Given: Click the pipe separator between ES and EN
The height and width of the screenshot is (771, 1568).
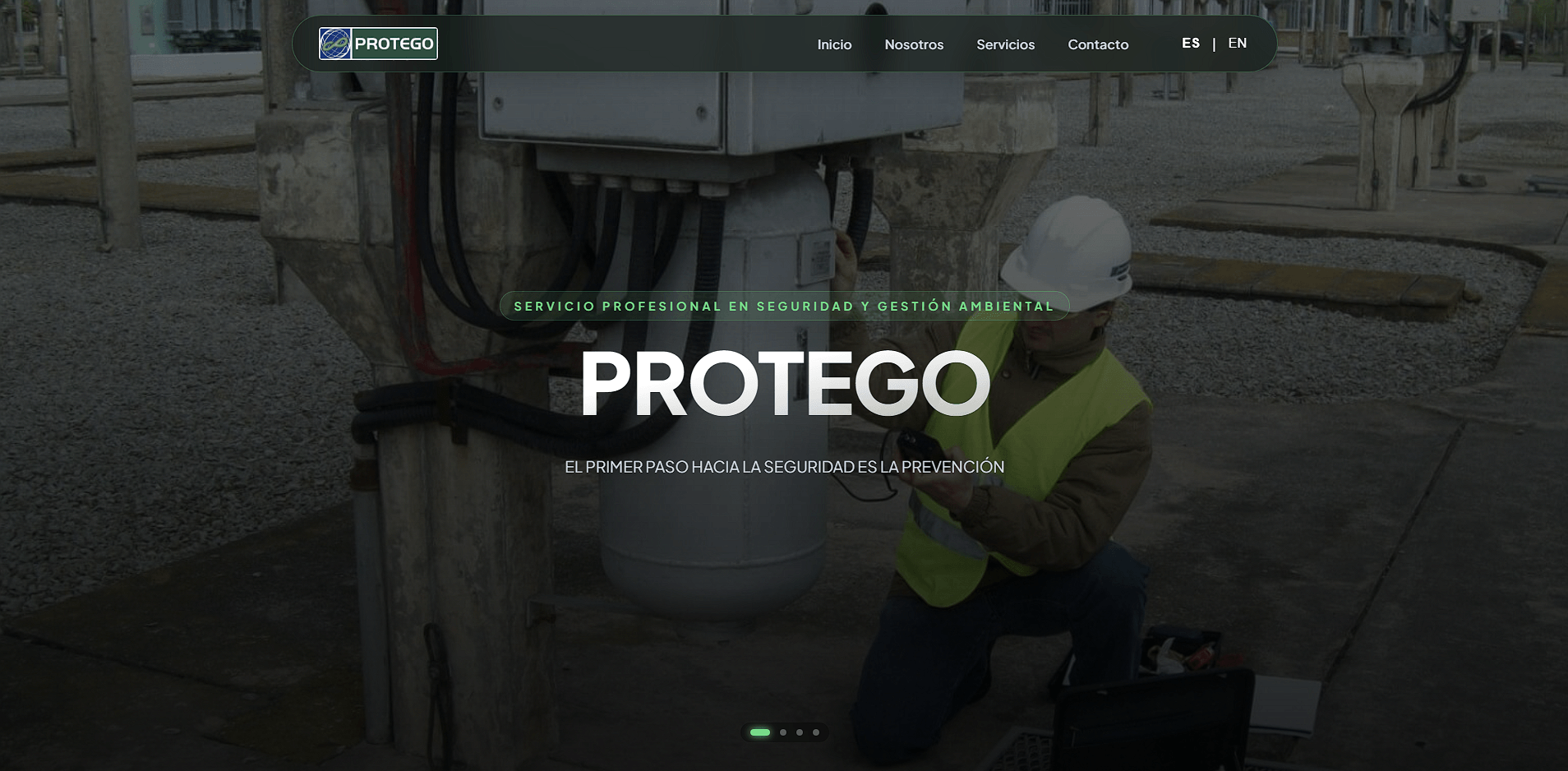Looking at the screenshot, I should [1214, 44].
